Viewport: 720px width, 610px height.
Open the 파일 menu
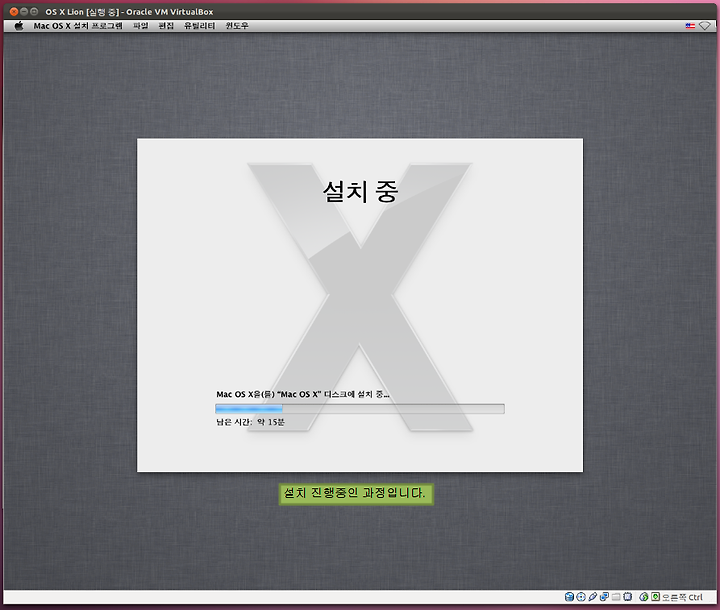(x=141, y=26)
